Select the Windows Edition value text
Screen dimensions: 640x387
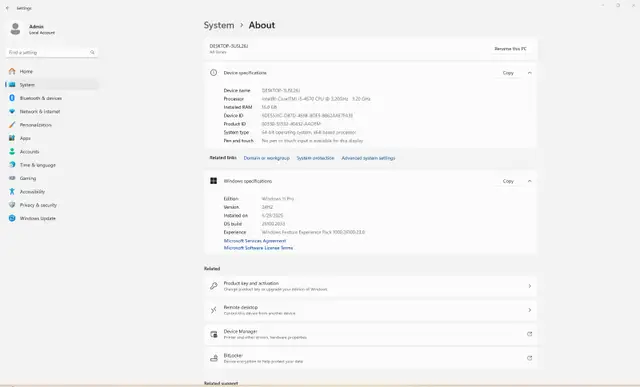tap(278, 199)
